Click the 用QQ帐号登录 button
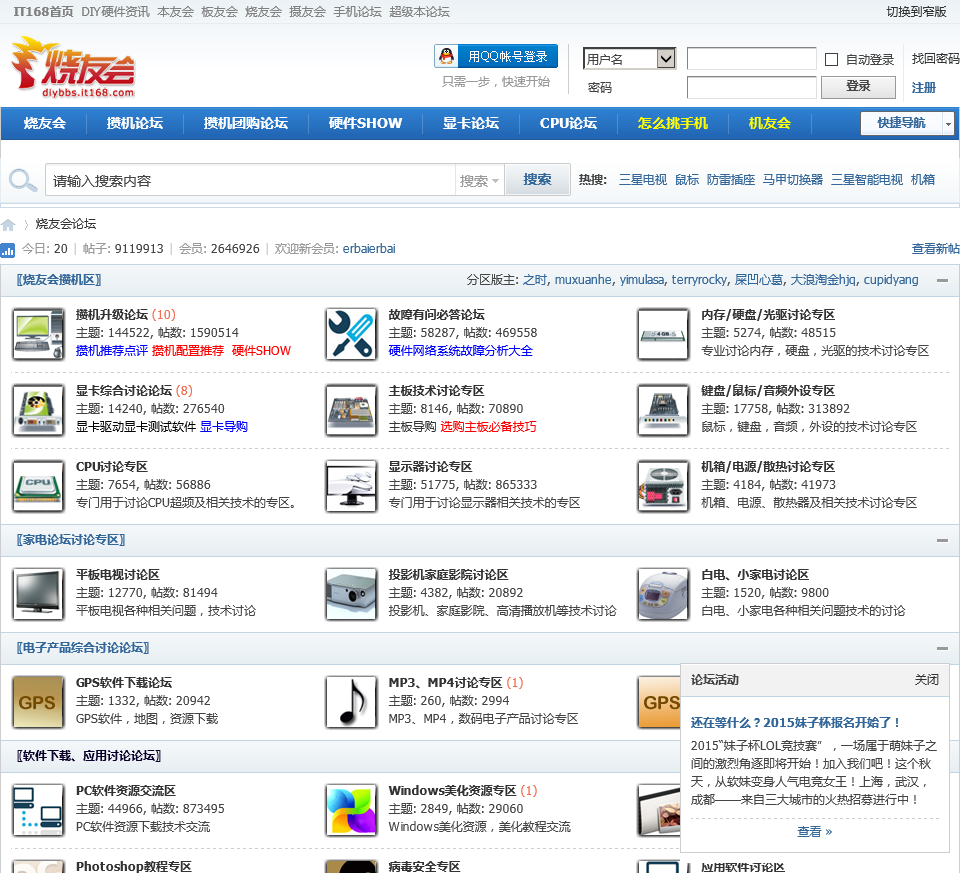Viewport: 960px width, 873px height. 496,56
